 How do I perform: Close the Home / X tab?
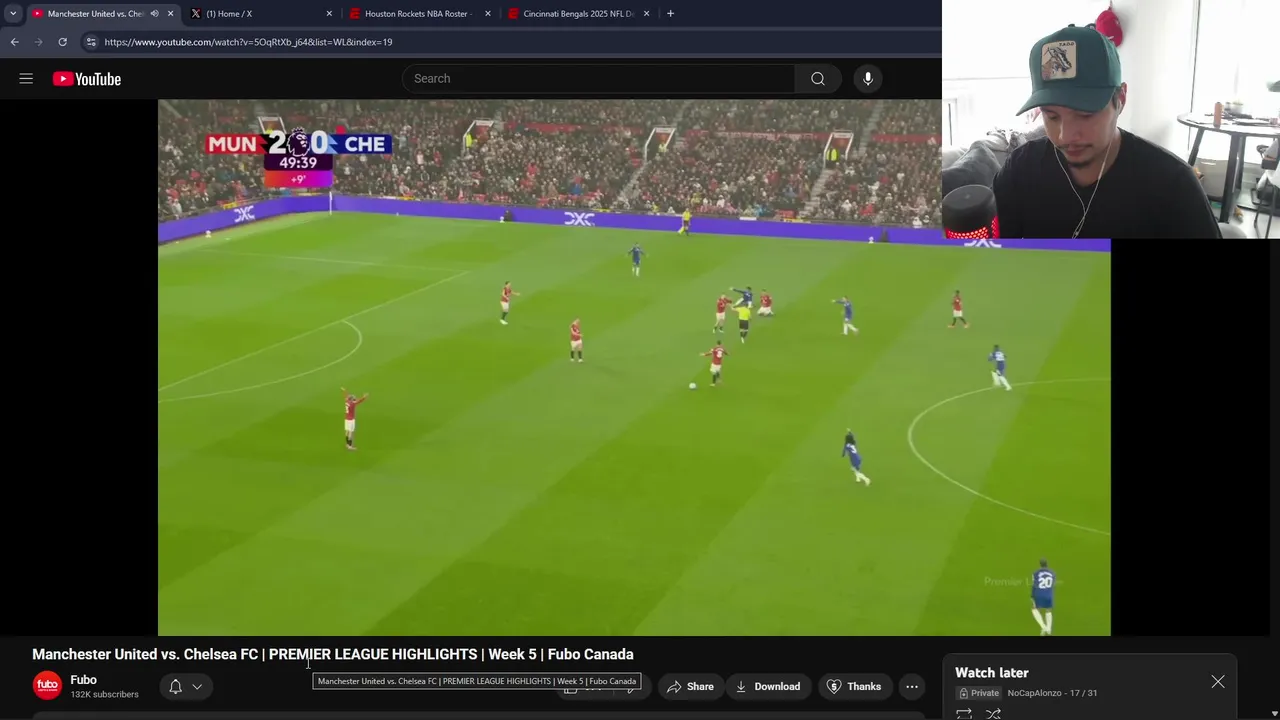[329, 14]
